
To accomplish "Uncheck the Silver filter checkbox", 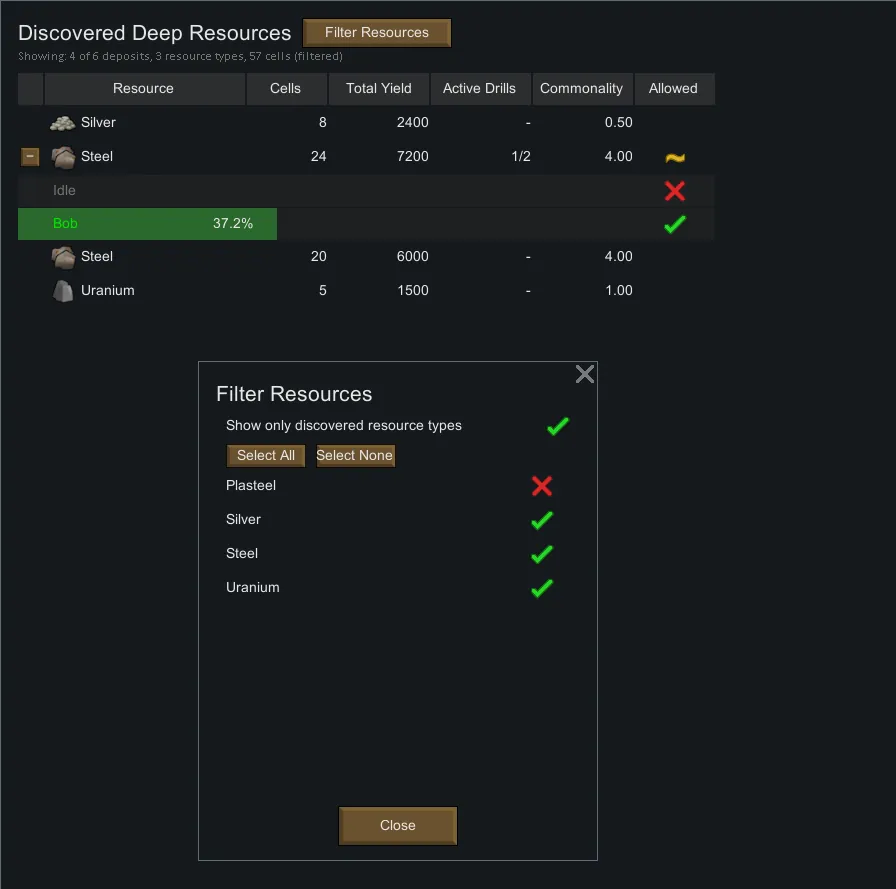I will (542, 520).
